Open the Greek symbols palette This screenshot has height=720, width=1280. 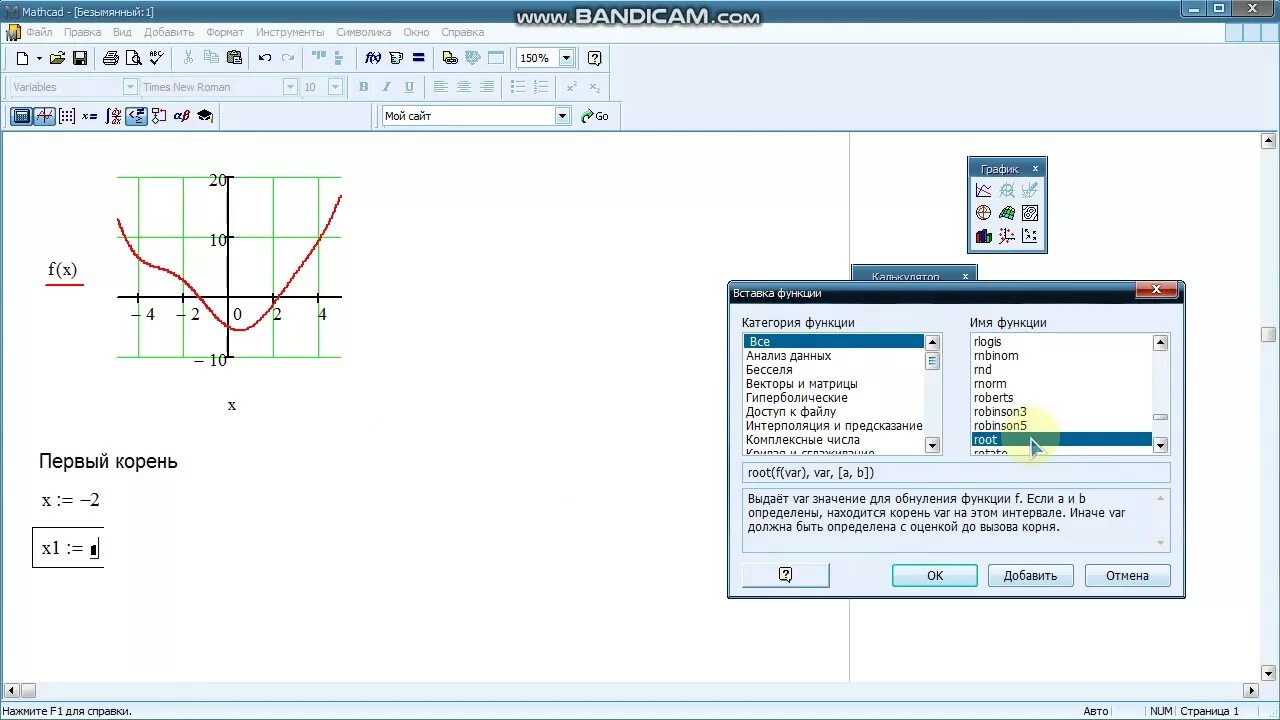pyautogui.click(x=182, y=116)
